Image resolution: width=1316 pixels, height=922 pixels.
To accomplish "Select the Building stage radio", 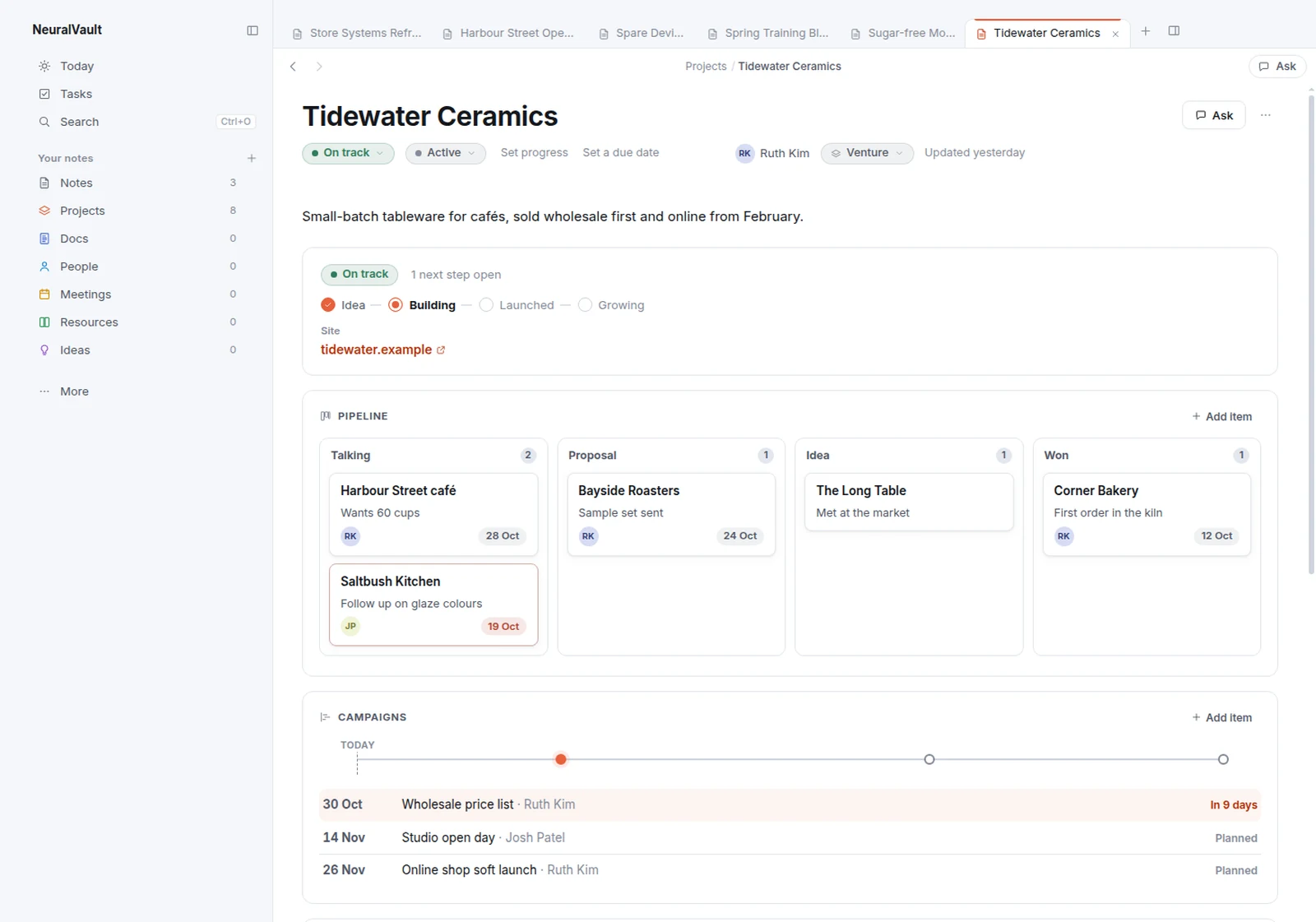I will click(396, 305).
